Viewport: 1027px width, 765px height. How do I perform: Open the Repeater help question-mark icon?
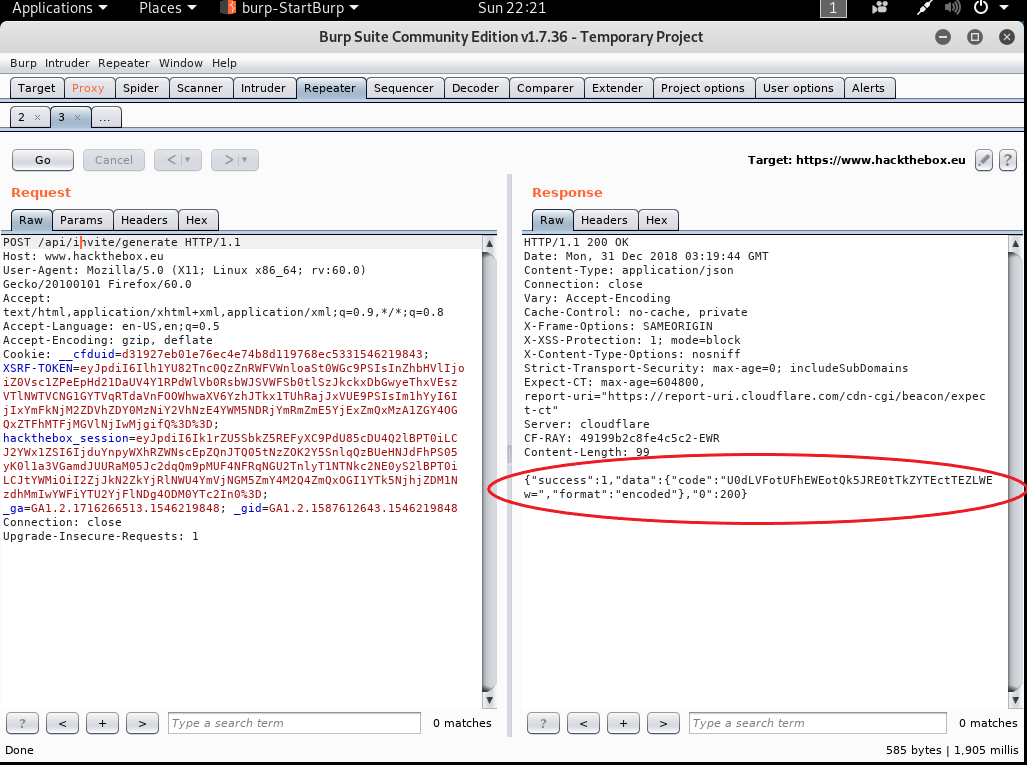pos(1007,160)
